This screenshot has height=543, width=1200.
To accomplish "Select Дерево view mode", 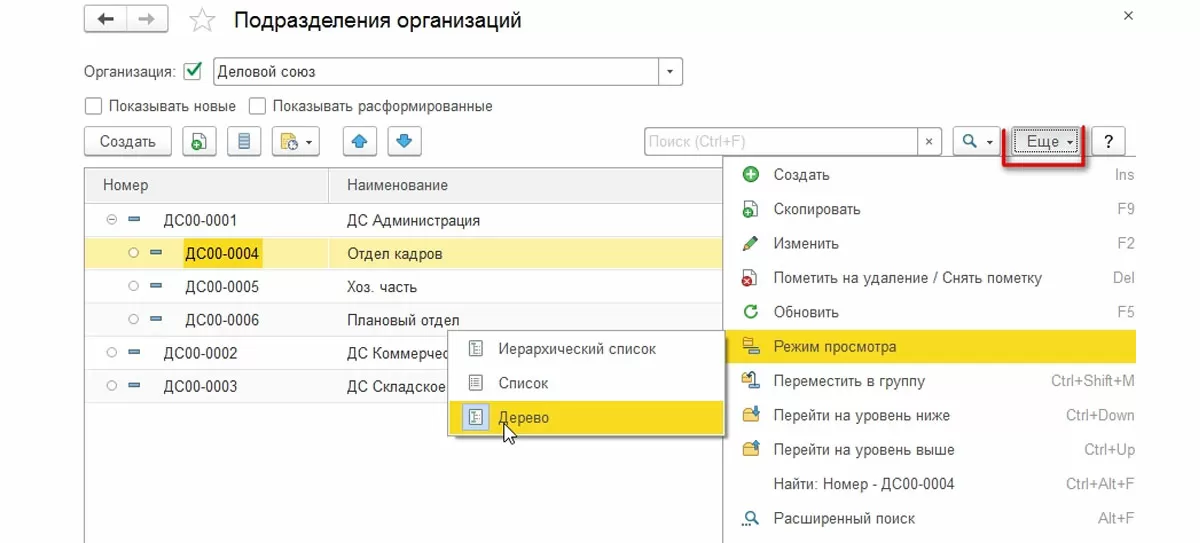I will (523, 417).
